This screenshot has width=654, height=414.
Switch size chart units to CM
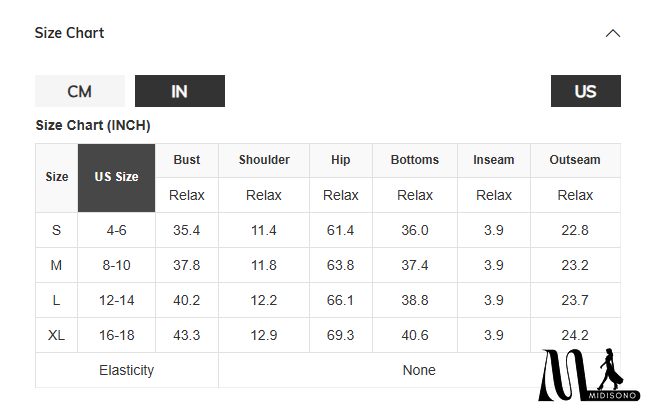[80, 91]
